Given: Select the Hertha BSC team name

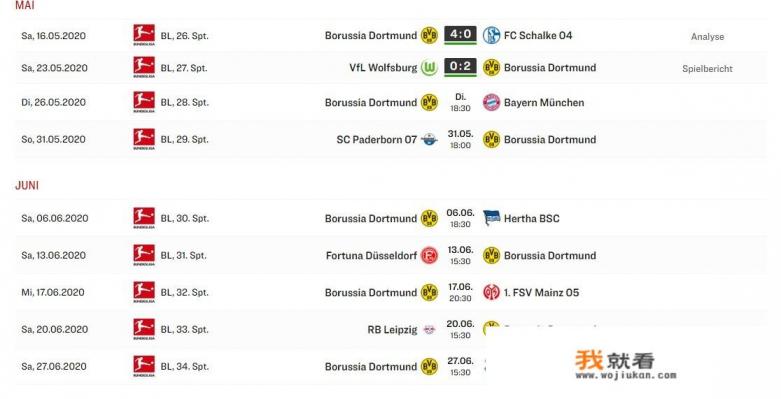Looking at the screenshot, I should click(x=531, y=219).
